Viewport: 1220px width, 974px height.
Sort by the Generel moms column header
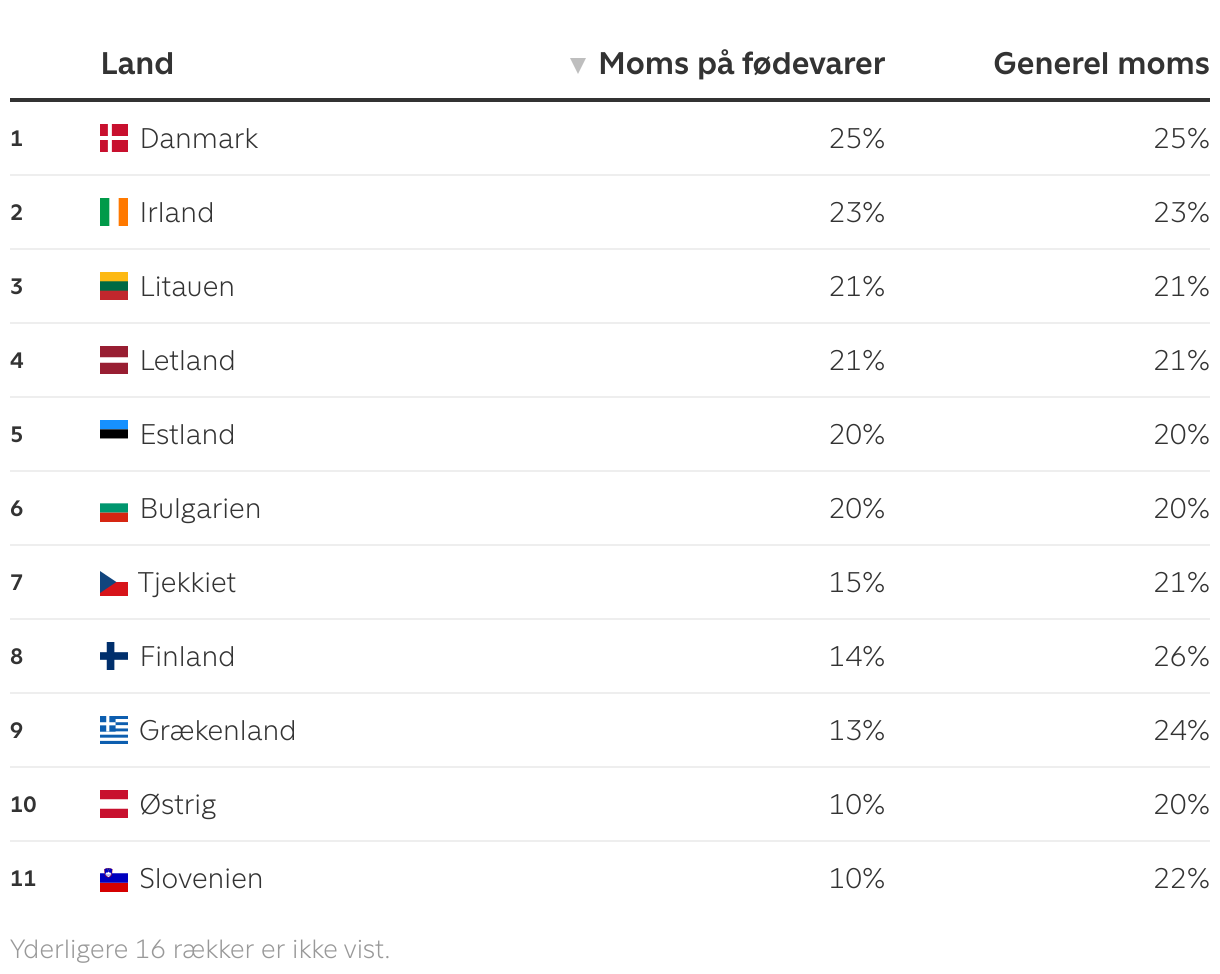point(1101,64)
